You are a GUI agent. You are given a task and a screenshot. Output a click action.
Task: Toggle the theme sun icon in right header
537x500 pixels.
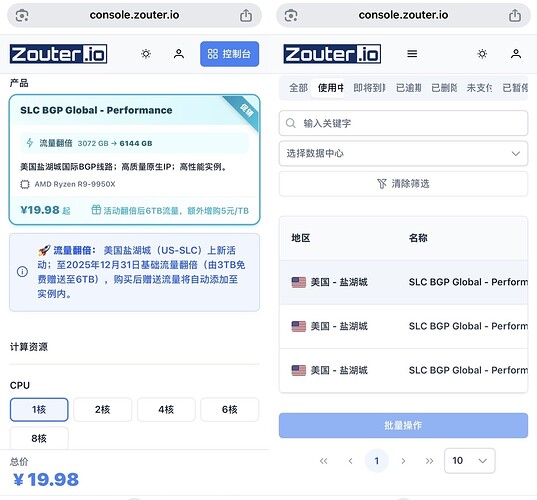point(482,54)
